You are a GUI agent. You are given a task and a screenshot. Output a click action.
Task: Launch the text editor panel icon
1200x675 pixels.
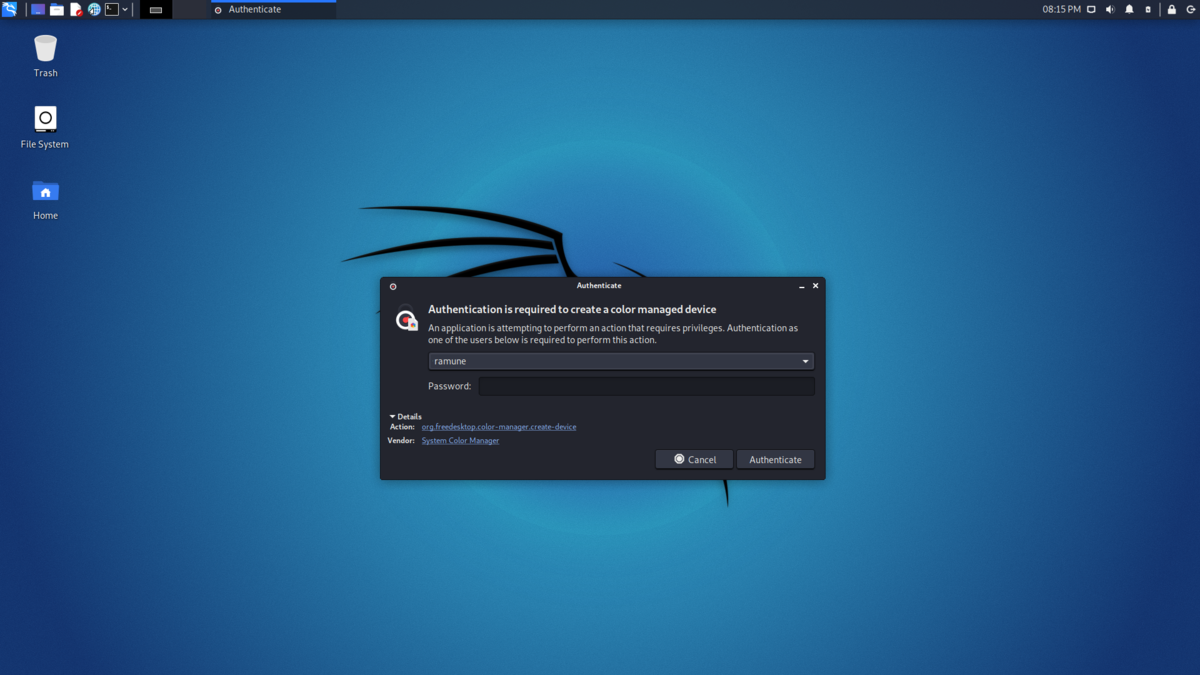(76, 9)
